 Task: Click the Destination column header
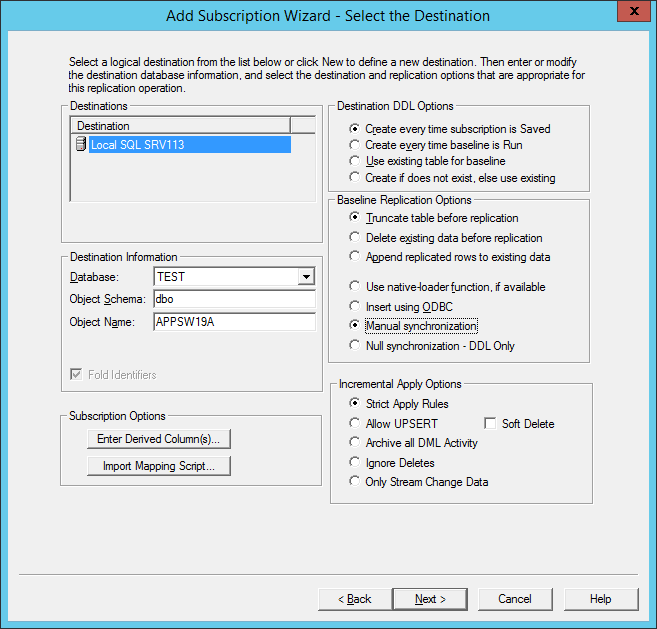180,125
